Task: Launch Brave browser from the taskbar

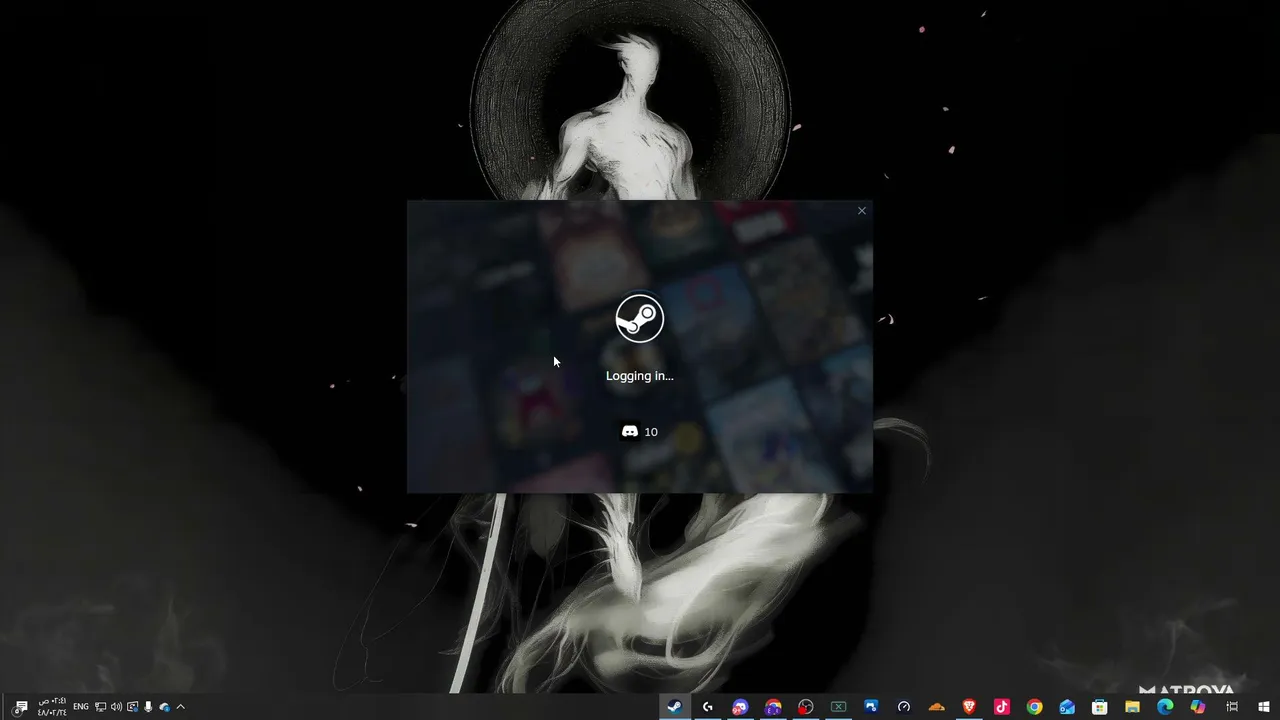Action: tap(969, 707)
